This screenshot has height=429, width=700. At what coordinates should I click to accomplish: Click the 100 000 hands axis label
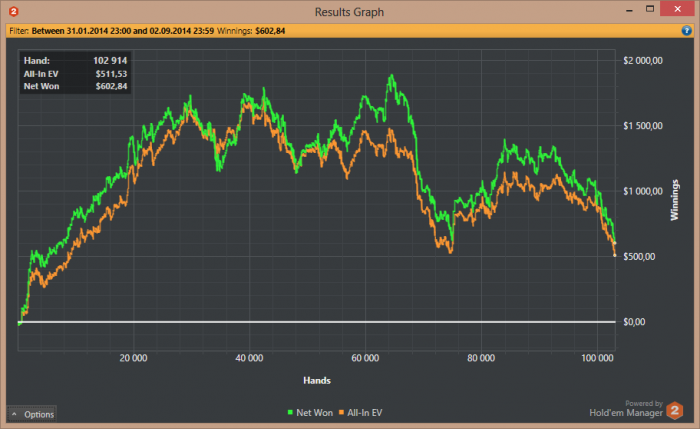pyautogui.click(x=597, y=358)
